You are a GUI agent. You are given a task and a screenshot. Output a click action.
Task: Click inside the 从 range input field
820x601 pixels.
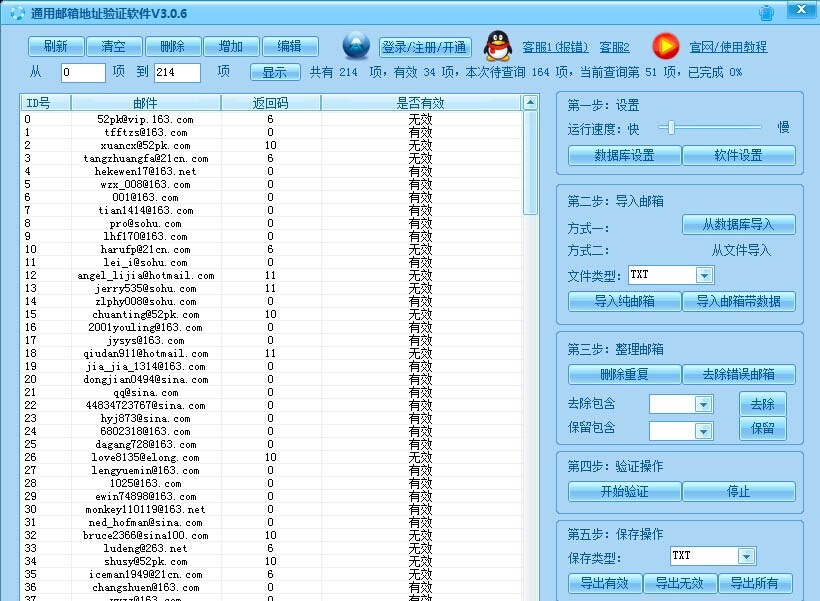coord(83,71)
